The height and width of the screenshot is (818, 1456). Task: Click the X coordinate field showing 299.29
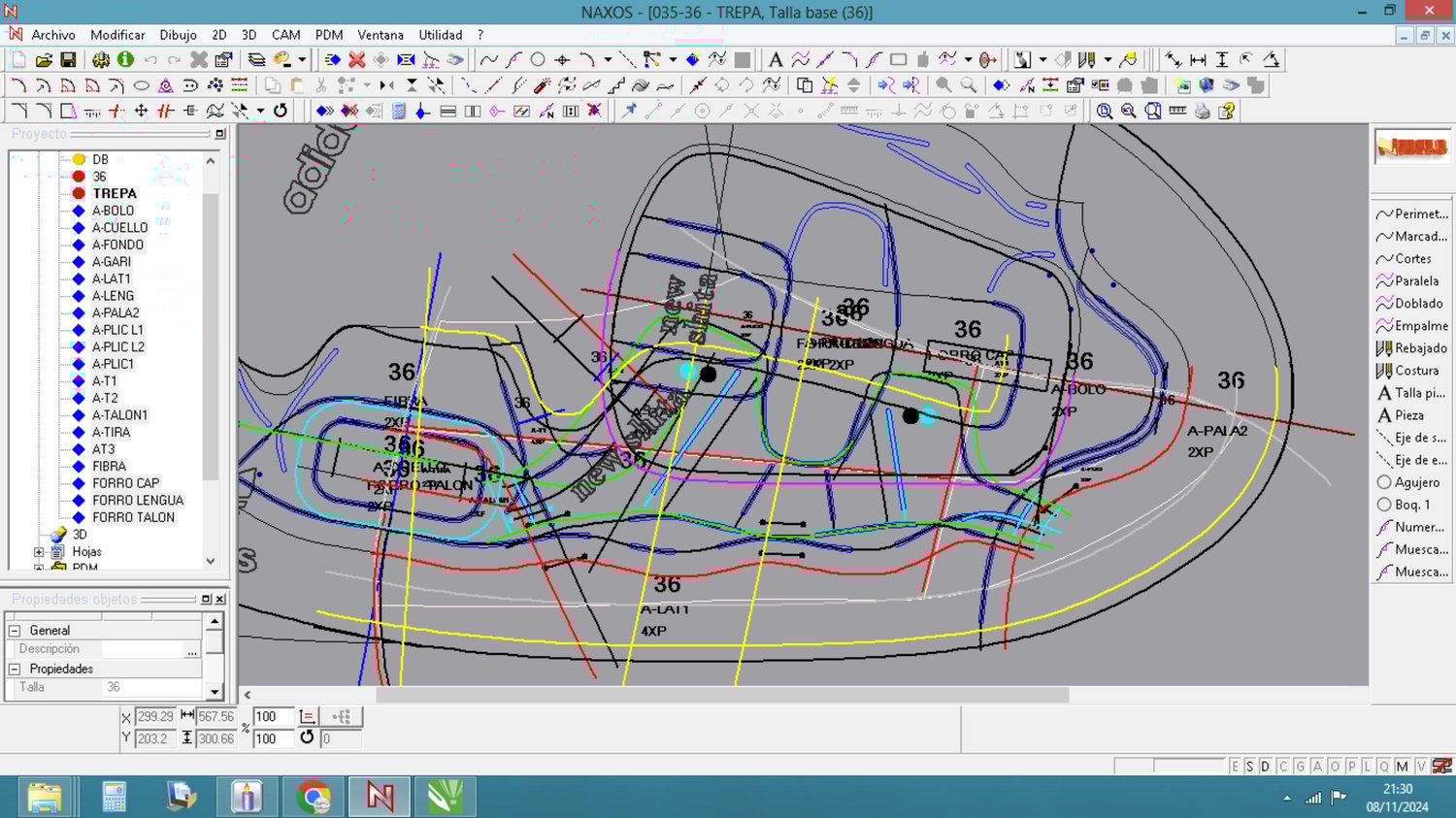(155, 717)
